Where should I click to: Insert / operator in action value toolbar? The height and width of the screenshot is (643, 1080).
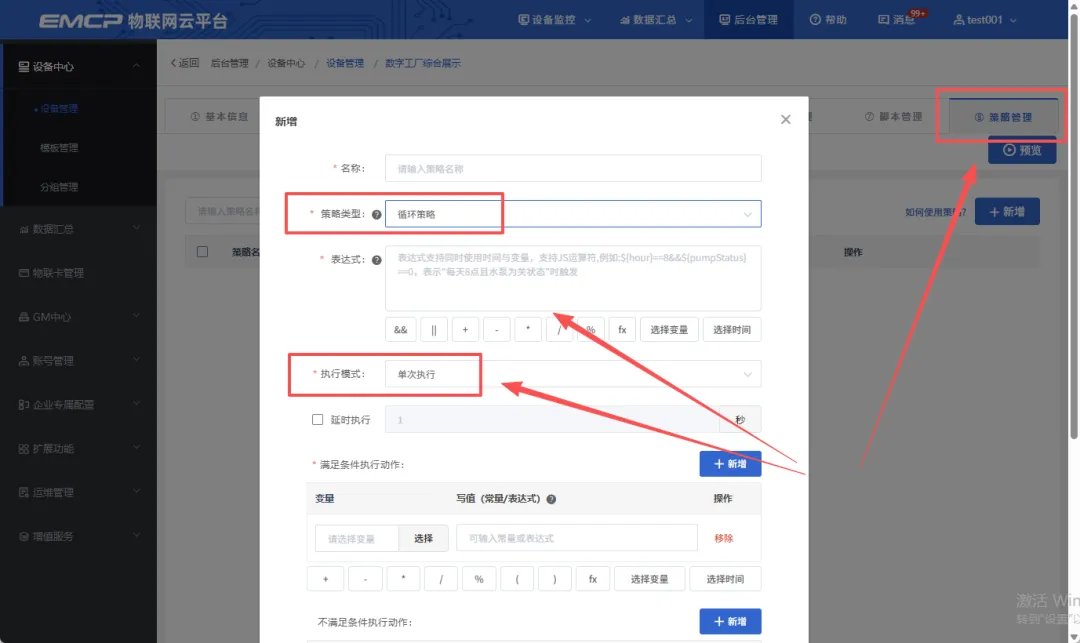(x=441, y=579)
